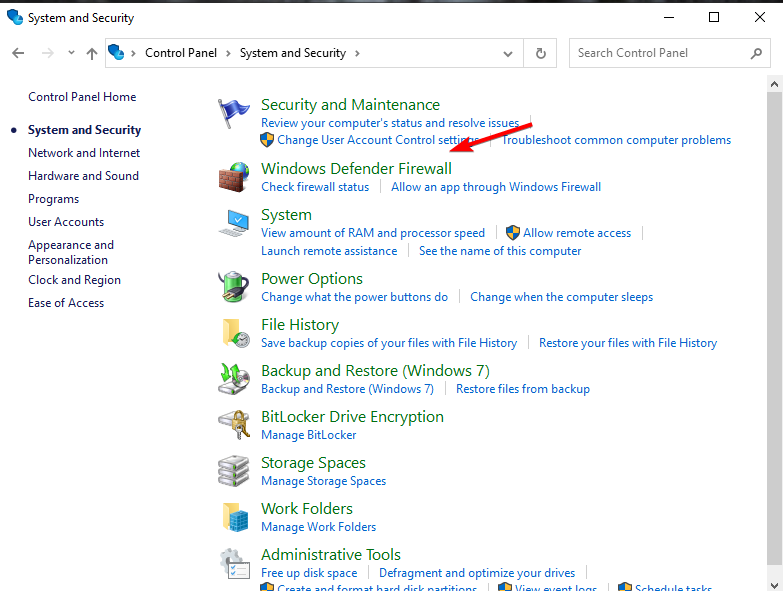Click the Administrative Tools gear icon
The image size is (783, 591).
235,564
